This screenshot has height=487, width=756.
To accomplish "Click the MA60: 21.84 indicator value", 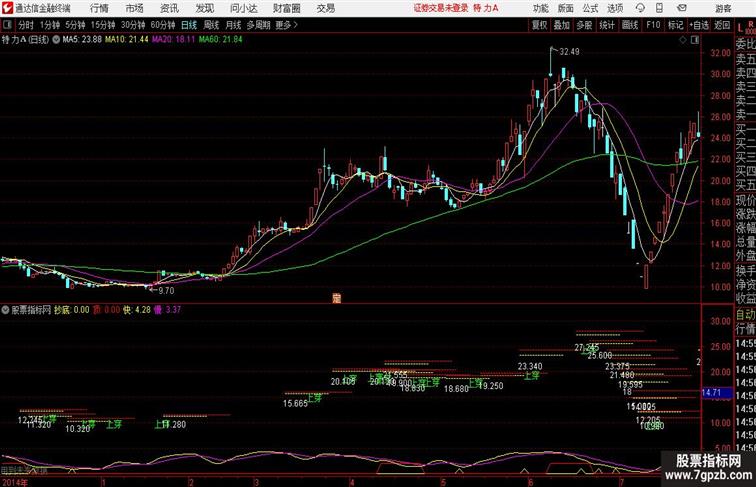I will click(220, 40).
